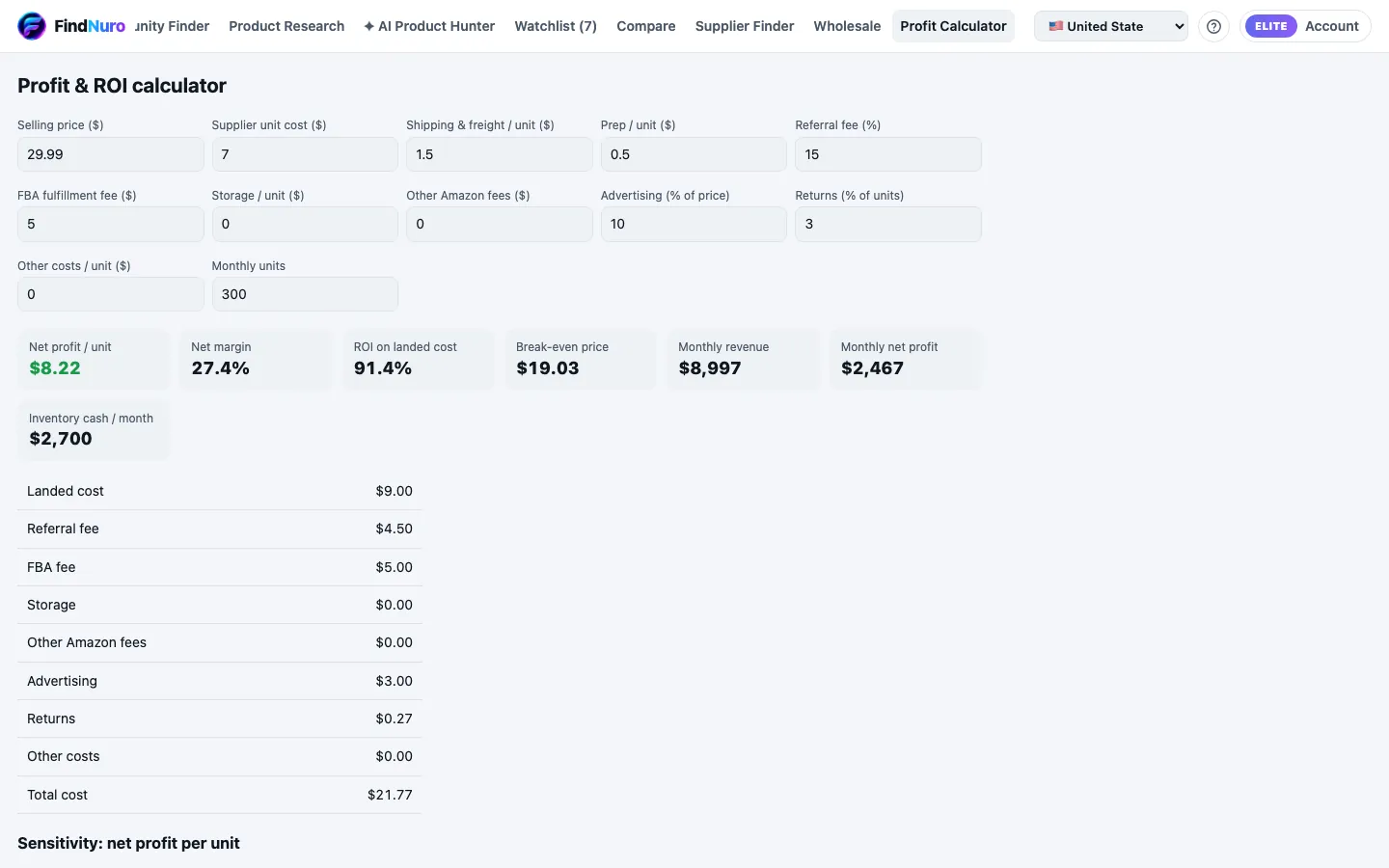The width and height of the screenshot is (1389, 868).
Task: Click the Break-even price $19.03
Action: click(x=547, y=368)
